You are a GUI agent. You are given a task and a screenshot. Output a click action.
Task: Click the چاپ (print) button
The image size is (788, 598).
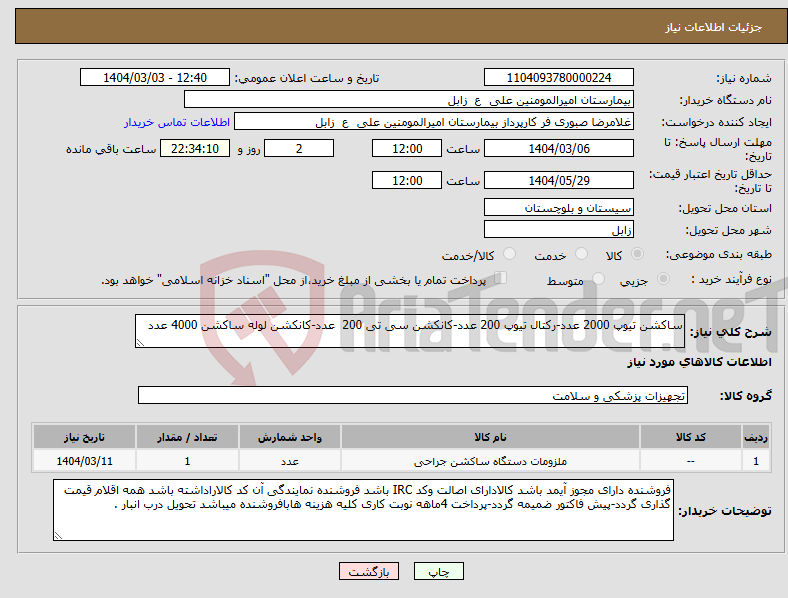[x=439, y=571]
